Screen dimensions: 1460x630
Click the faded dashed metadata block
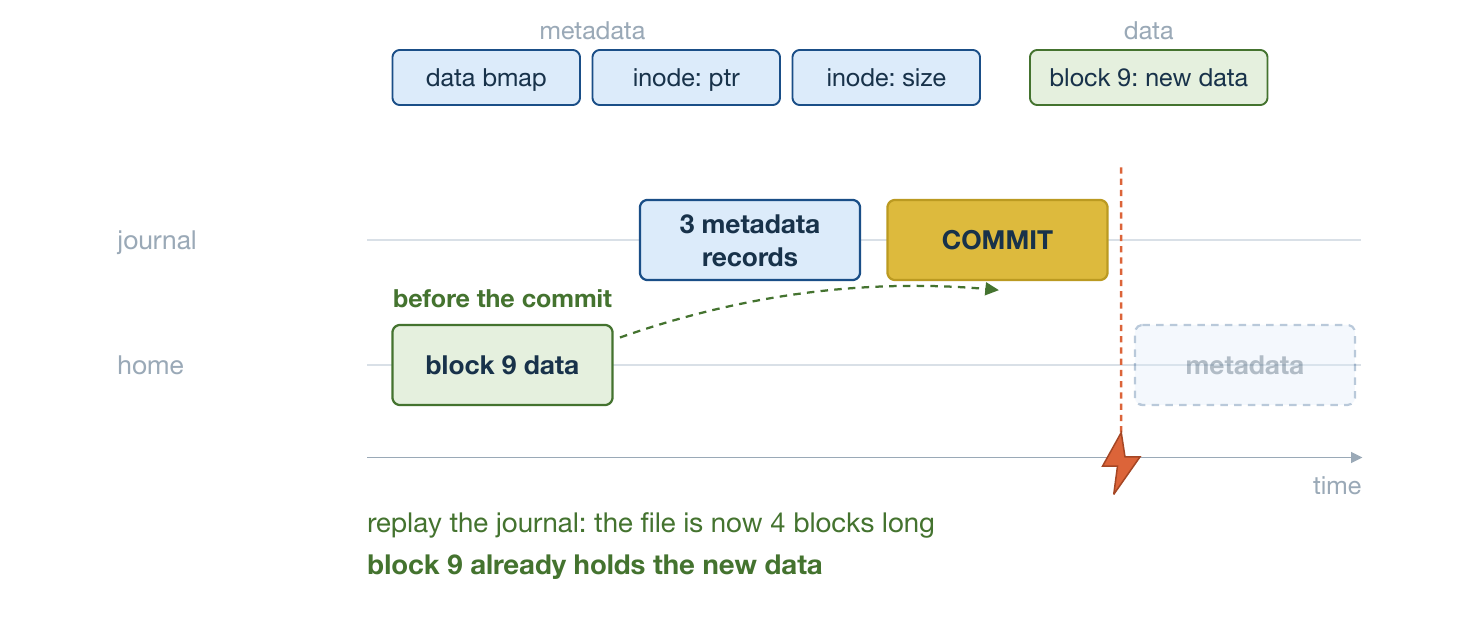point(1245,365)
